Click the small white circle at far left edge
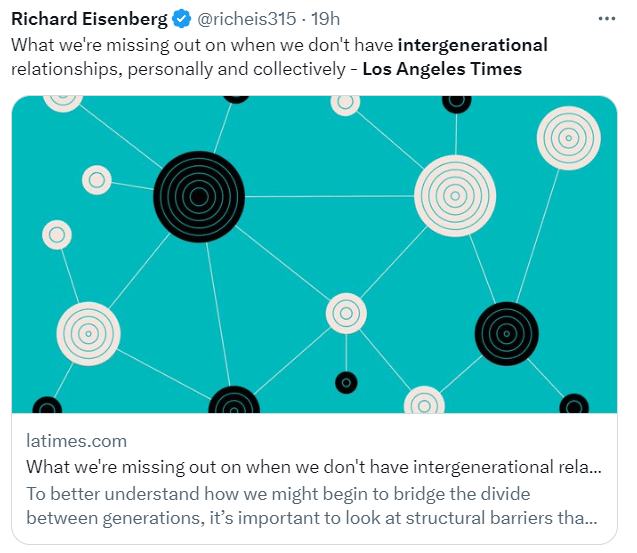637x553 pixels. 57,235
